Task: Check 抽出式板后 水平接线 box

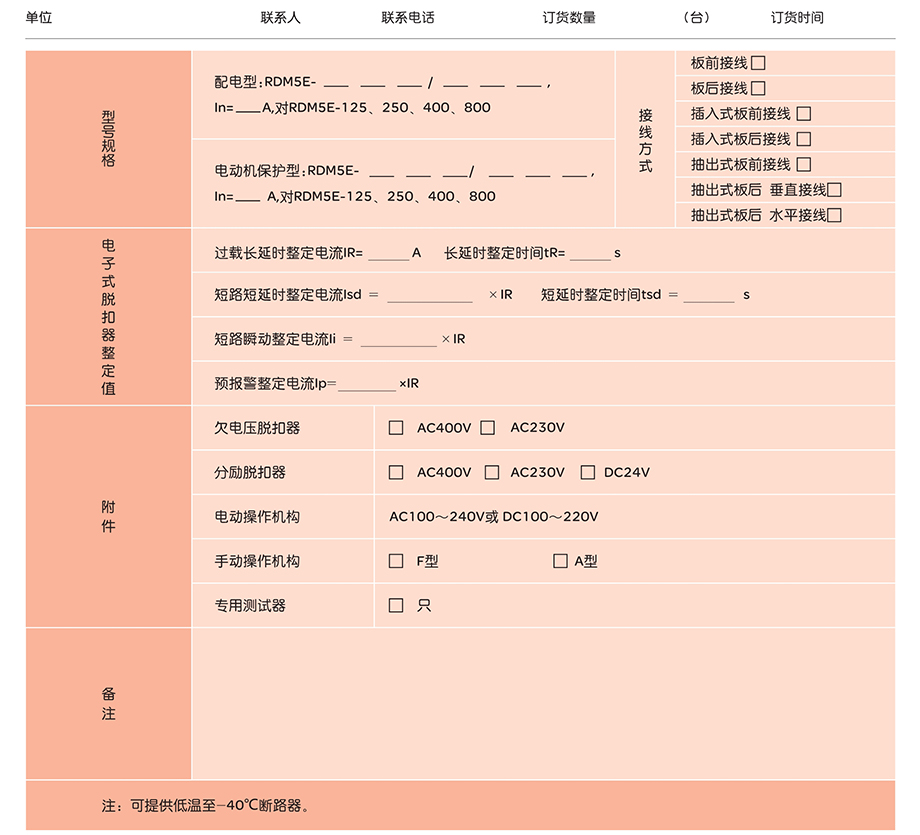Action: [x=834, y=214]
